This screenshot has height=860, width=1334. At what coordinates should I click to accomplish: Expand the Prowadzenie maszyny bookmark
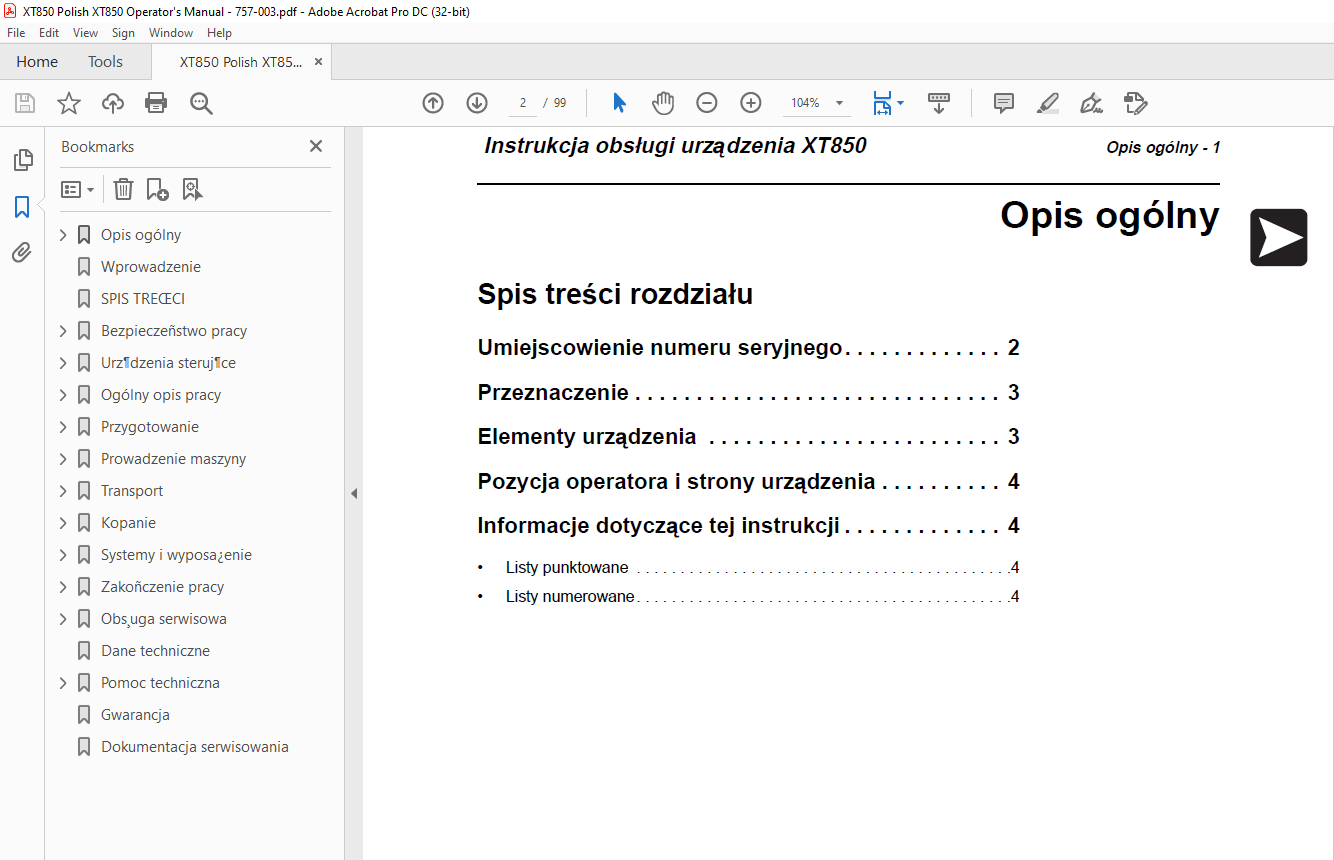[63, 459]
